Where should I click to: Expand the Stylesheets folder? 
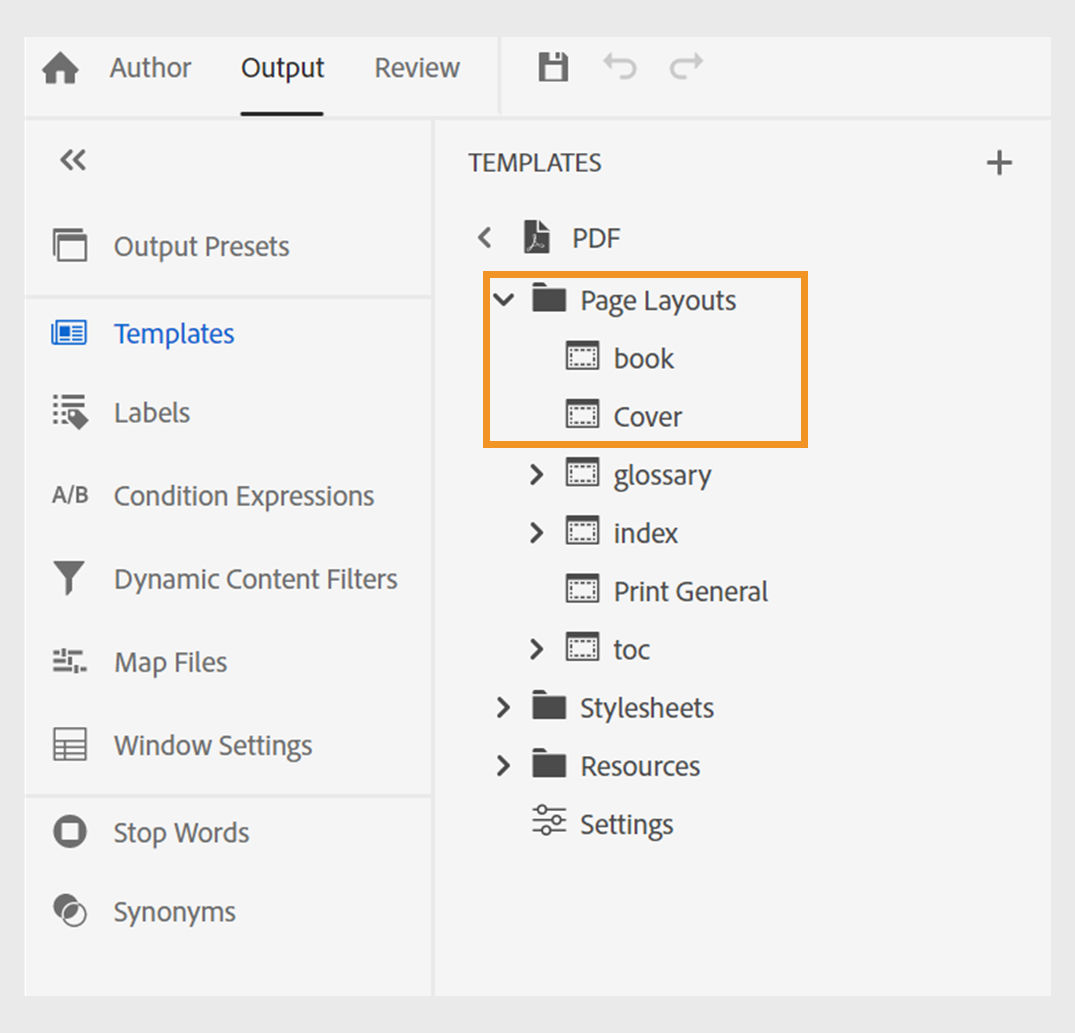pos(504,707)
